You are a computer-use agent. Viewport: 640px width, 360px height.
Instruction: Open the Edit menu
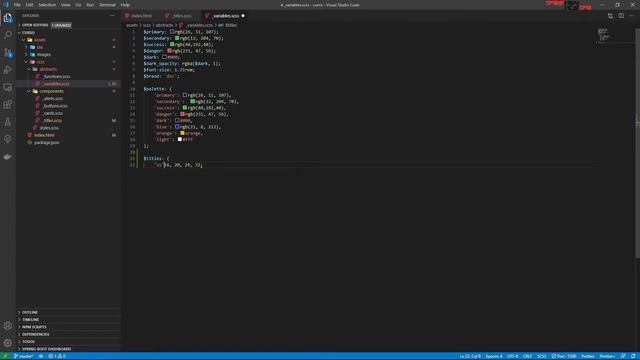point(29,5)
